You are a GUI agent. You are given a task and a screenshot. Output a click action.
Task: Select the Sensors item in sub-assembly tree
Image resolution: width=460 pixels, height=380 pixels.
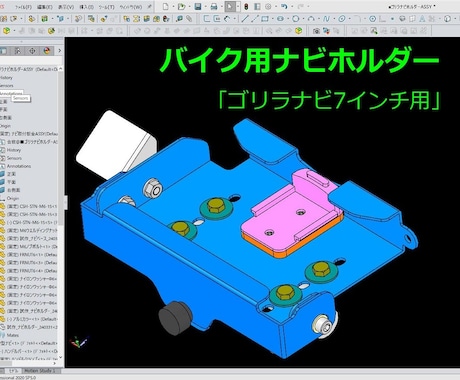14,158
